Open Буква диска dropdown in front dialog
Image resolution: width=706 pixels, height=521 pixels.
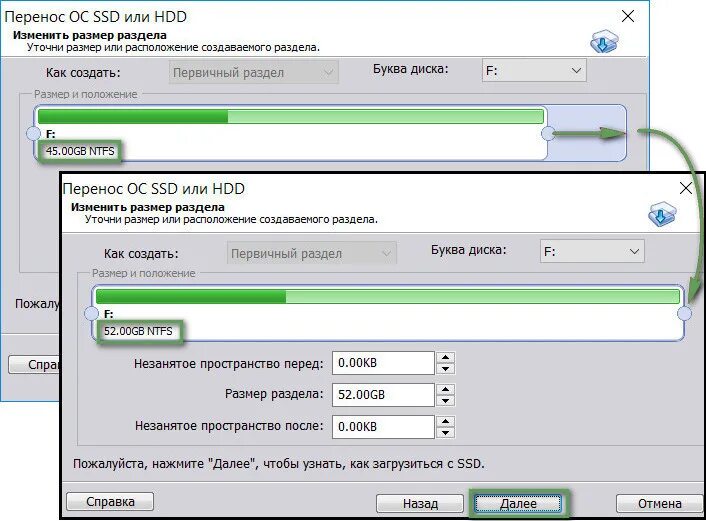pos(592,251)
